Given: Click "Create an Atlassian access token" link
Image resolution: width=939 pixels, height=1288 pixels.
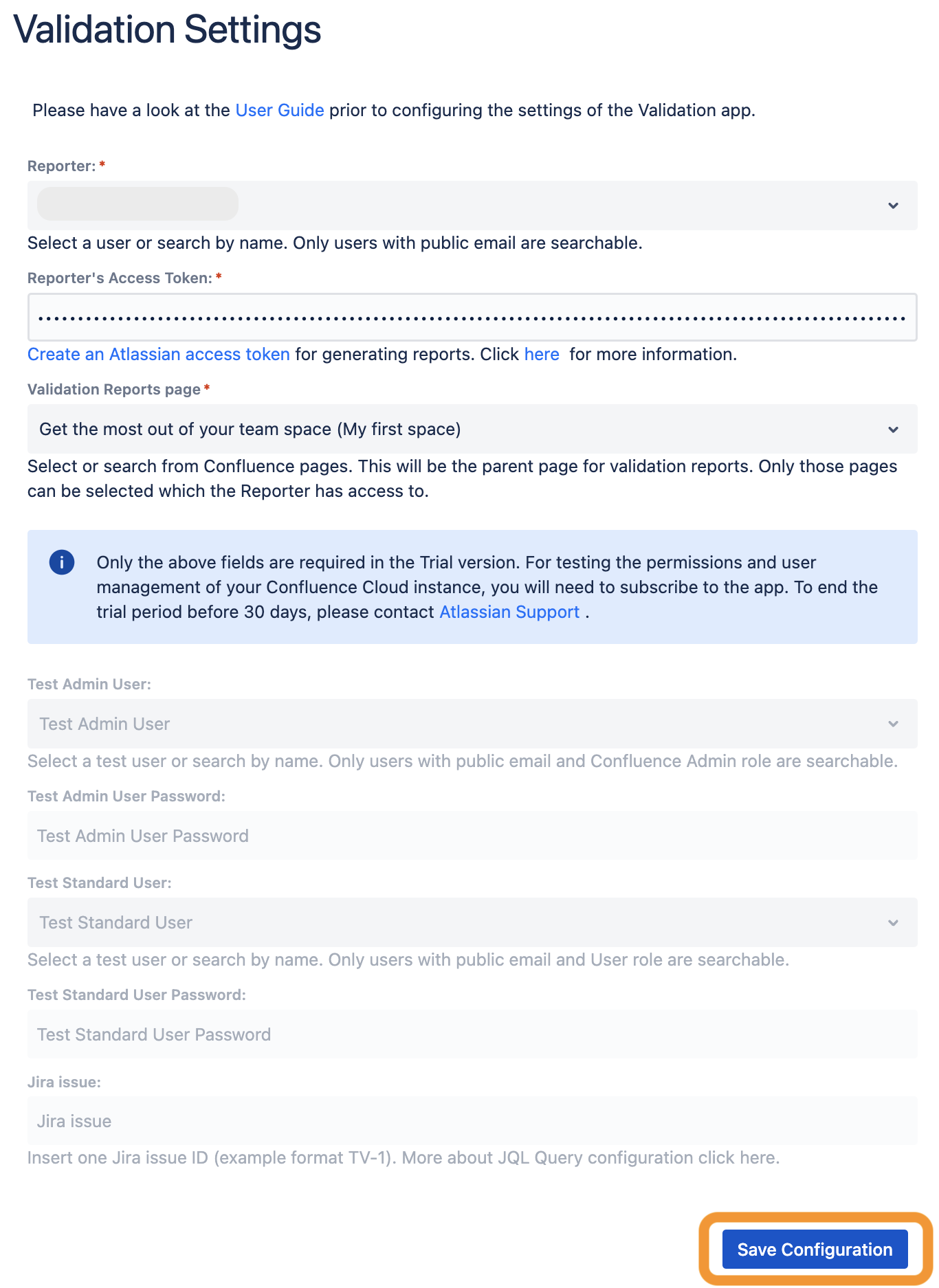Looking at the screenshot, I should (x=158, y=354).
